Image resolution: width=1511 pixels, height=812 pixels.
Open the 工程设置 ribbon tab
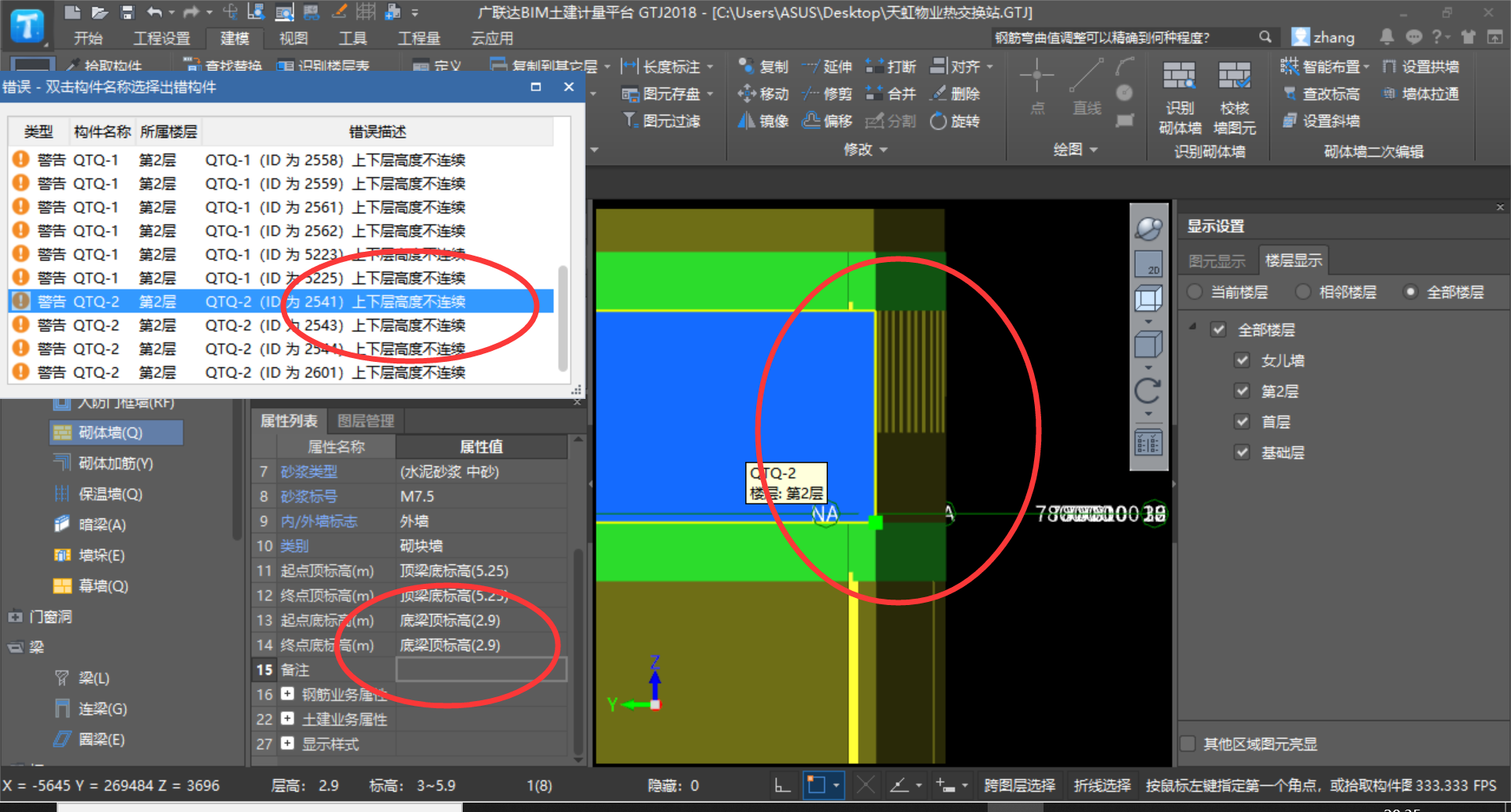pyautogui.click(x=161, y=38)
